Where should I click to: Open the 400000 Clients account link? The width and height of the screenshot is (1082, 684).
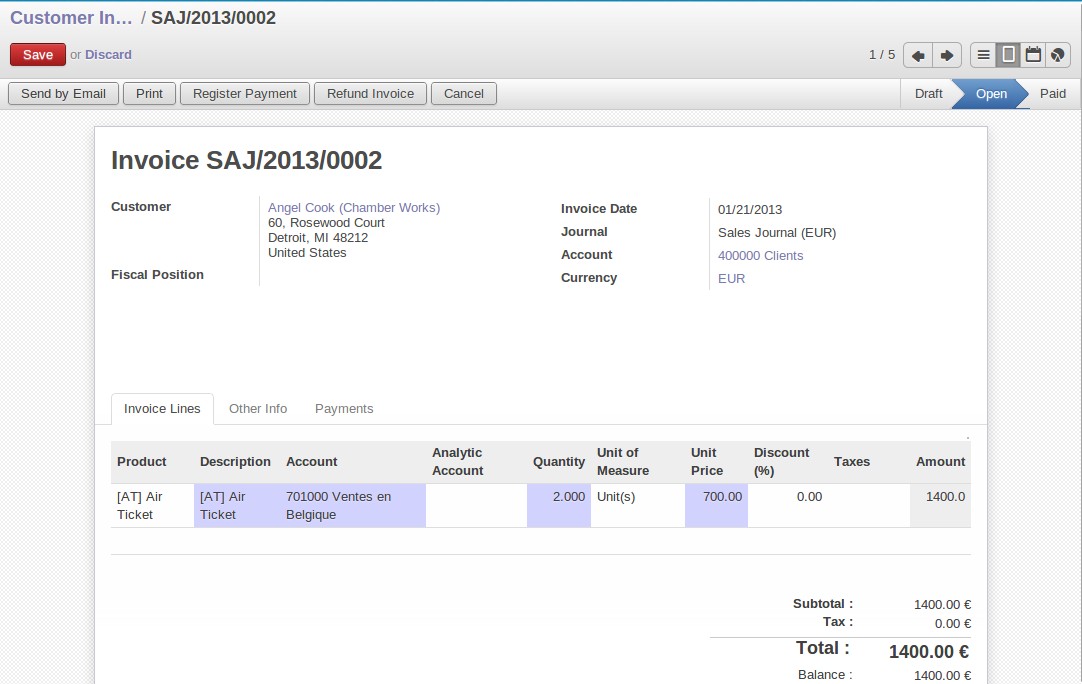coord(760,256)
